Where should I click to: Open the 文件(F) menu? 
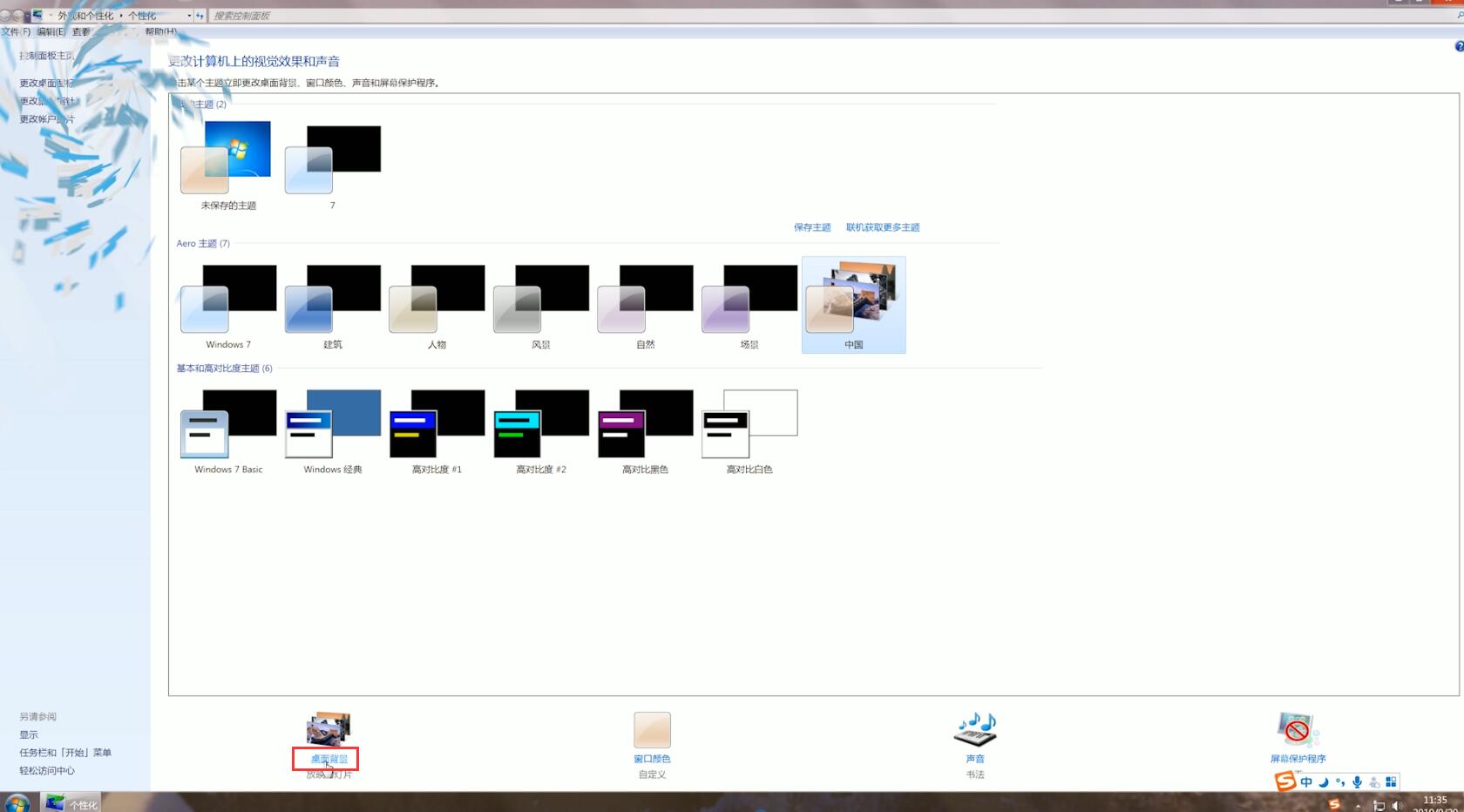click(x=16, y=31)
